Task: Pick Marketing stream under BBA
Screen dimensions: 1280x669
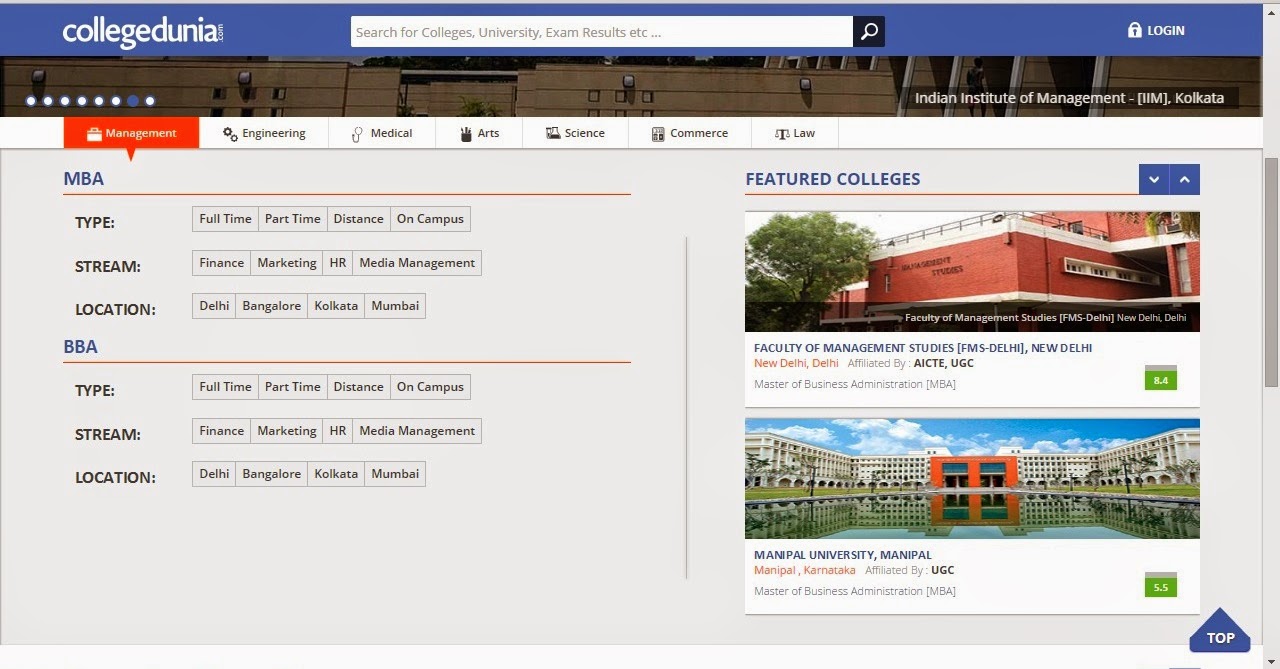Action: 286,431
